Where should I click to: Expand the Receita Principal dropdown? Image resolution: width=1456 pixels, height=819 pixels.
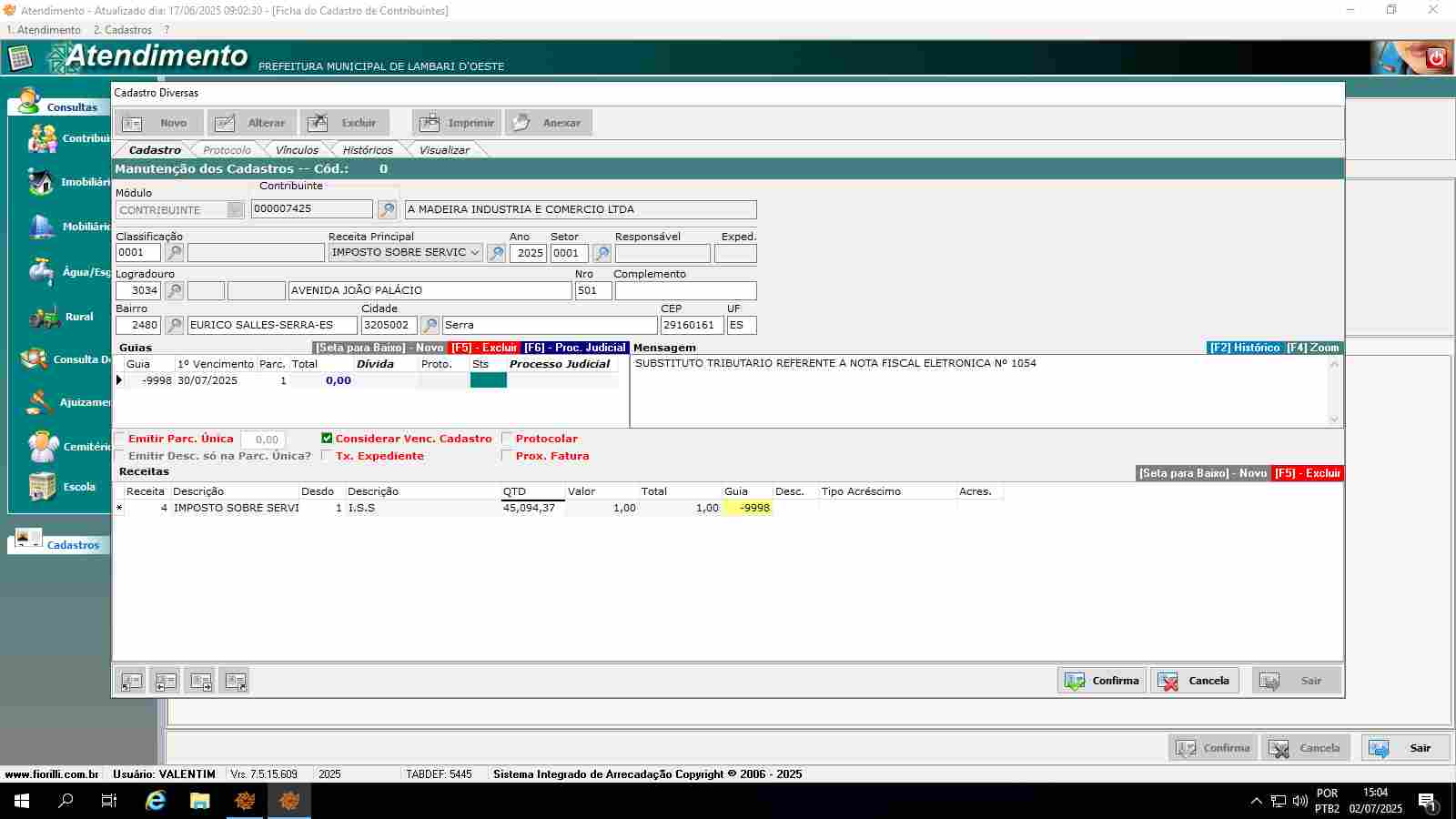tap(475, 253)
